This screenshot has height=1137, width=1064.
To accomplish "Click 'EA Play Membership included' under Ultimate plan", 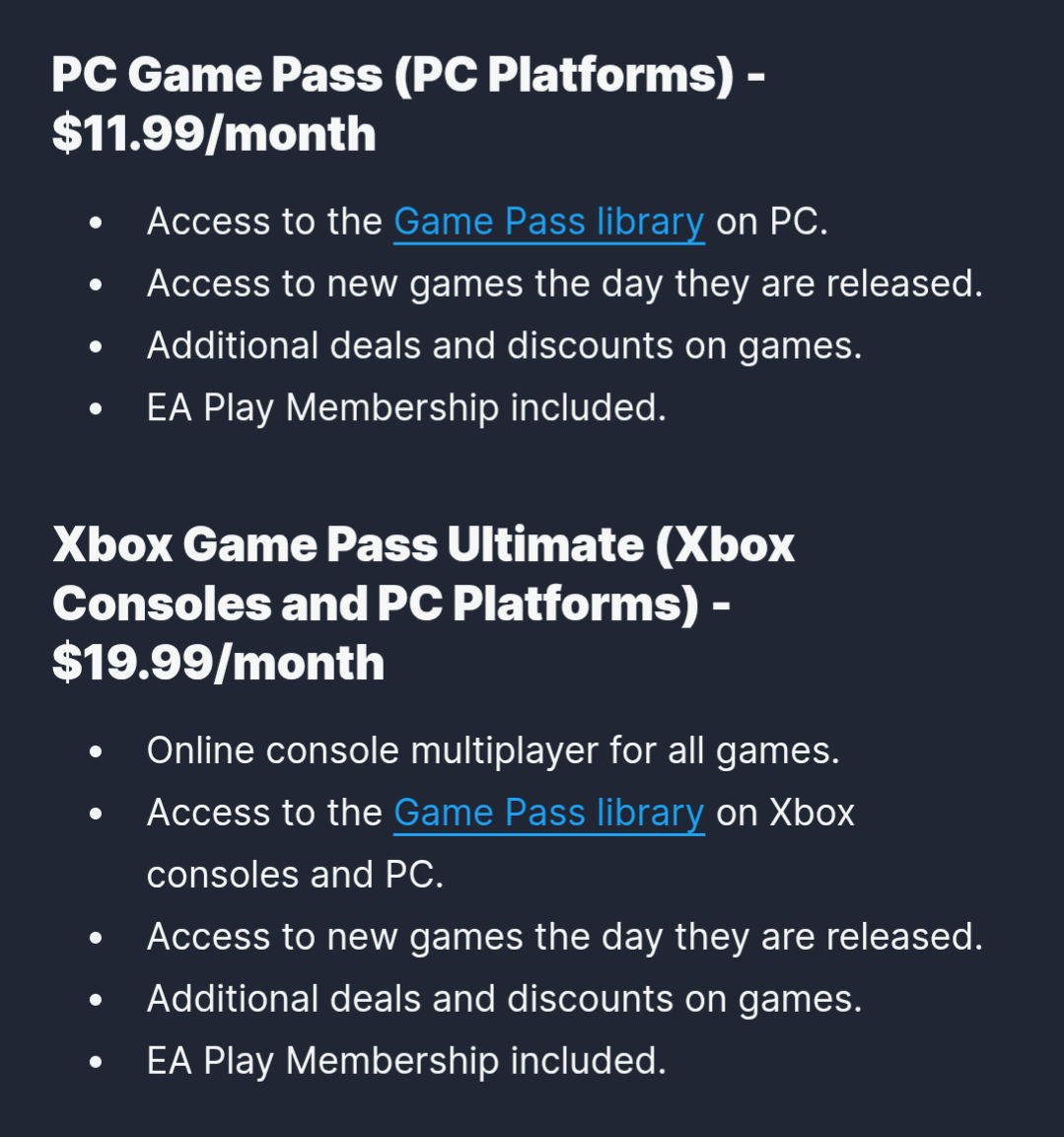I will click(x=406, y=1061).
